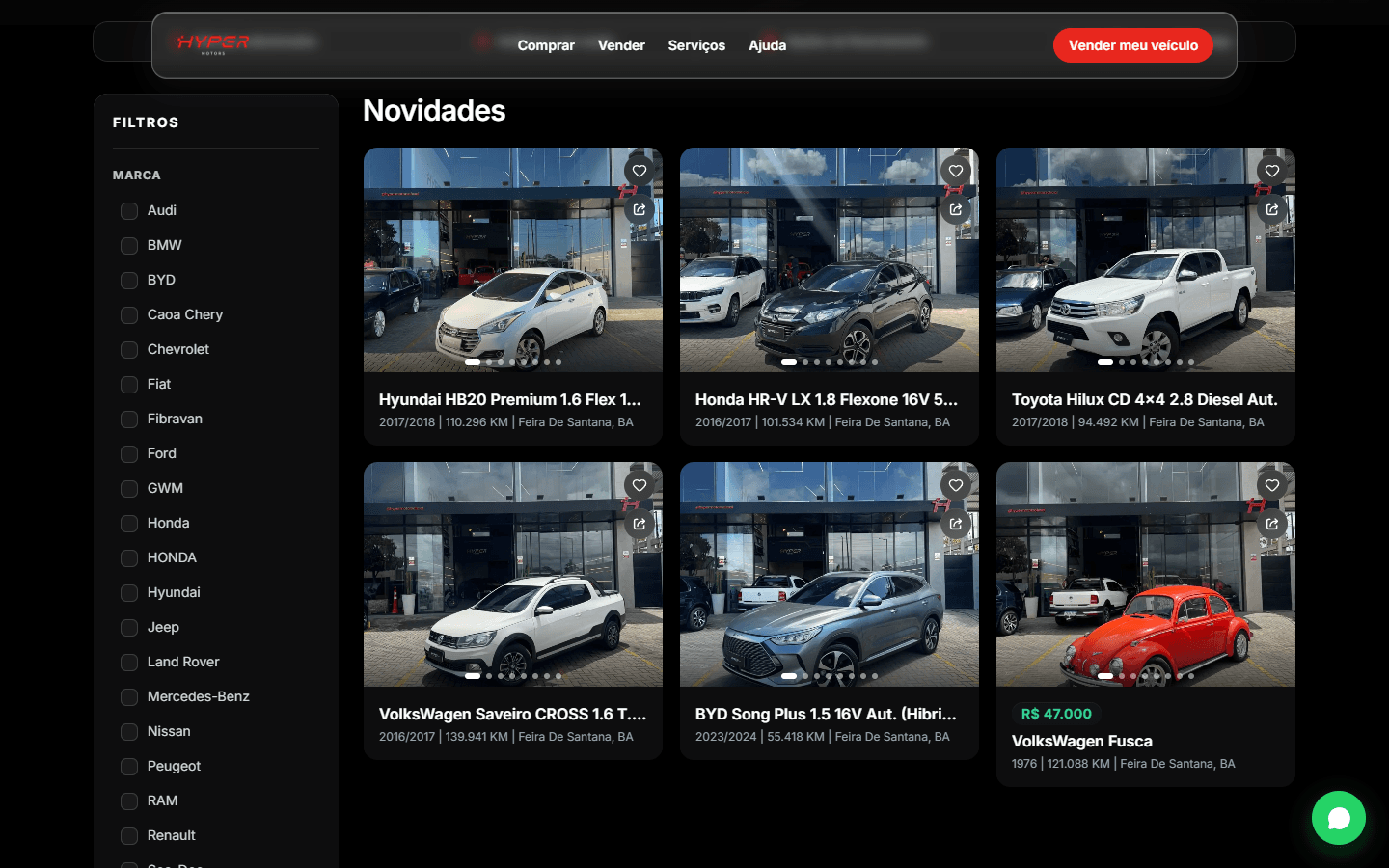View the VolksWagen Saveiro car photo
This screenshot has width=1389, height=868.
513,575
